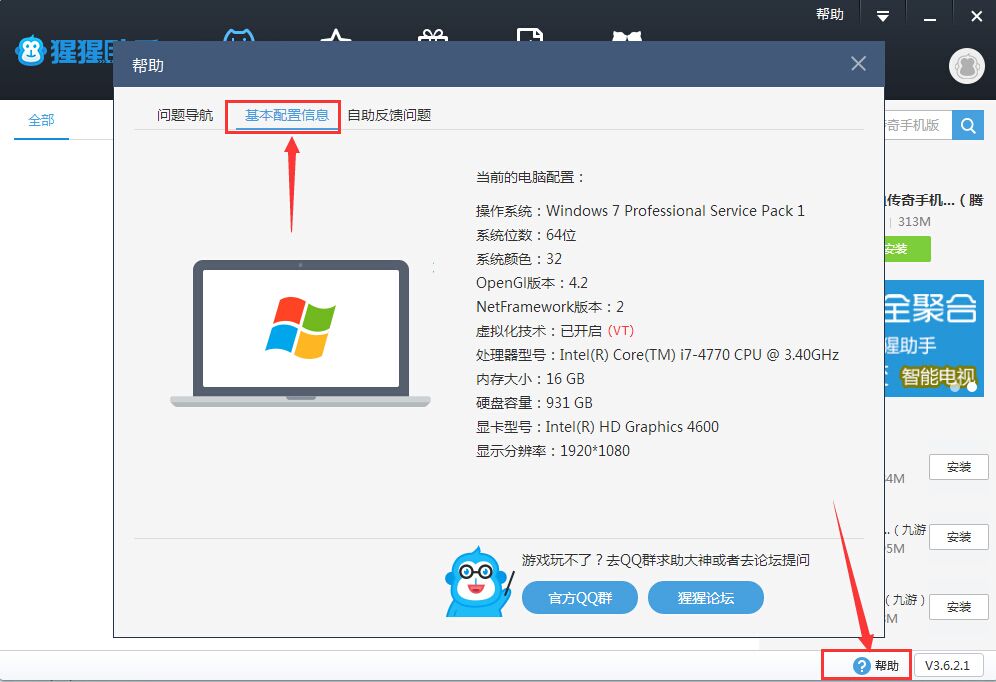Switch to the 问题导航 tab
This screenshot has width=996, height=682.
coord(185,115)
